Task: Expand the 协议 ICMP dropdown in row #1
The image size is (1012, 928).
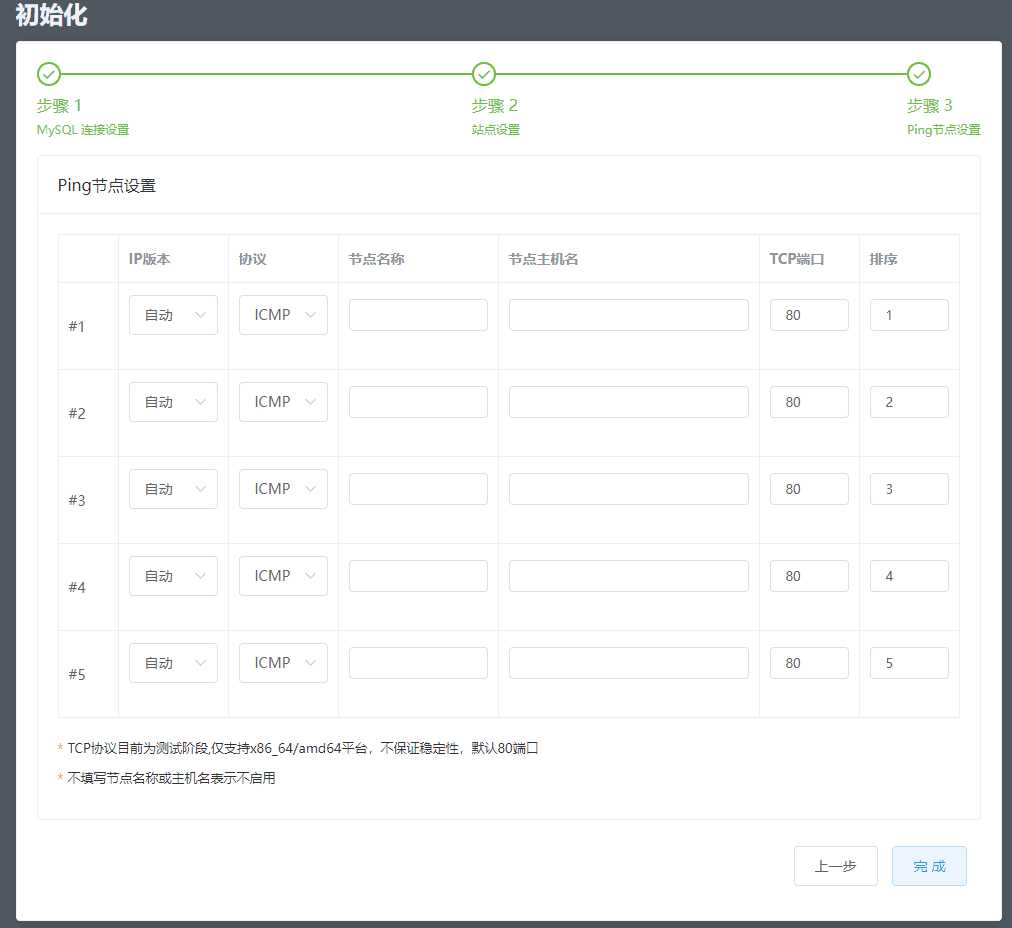Action: tap(283, 315)
